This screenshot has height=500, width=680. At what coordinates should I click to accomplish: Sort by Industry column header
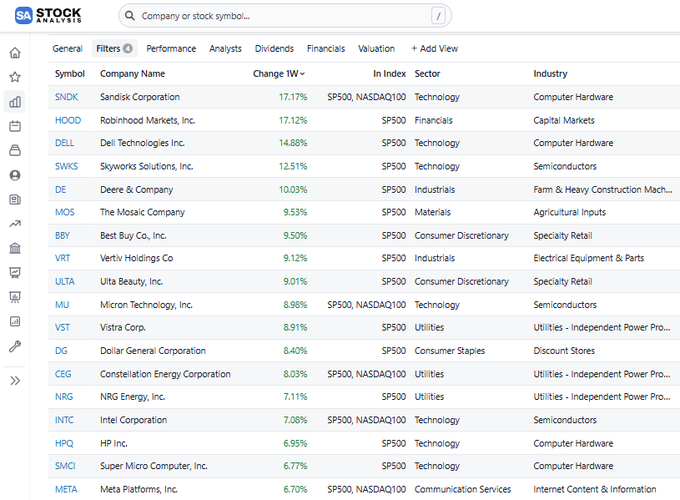550,74
